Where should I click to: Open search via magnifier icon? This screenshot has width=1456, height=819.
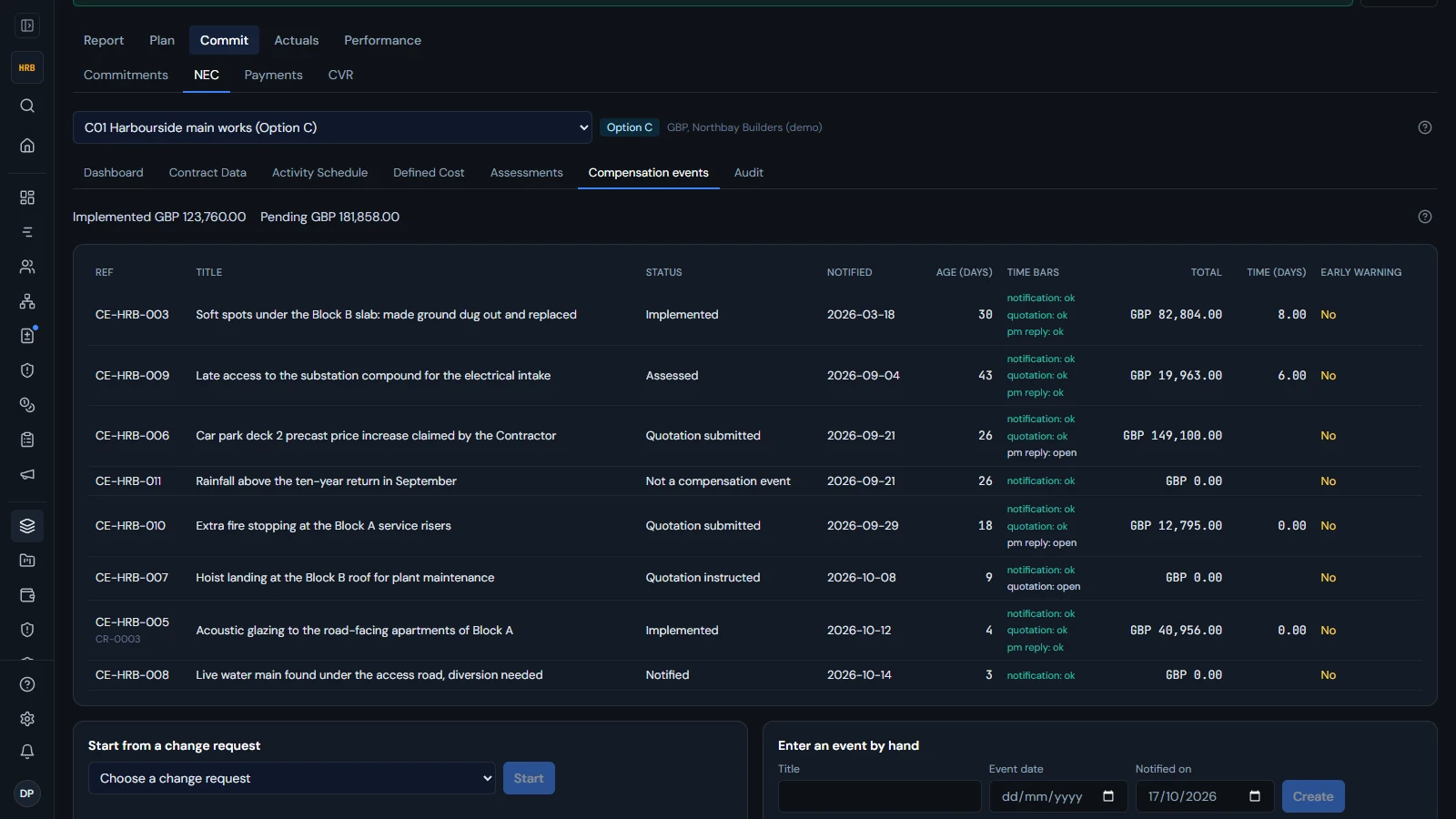(x=27, y=106)
